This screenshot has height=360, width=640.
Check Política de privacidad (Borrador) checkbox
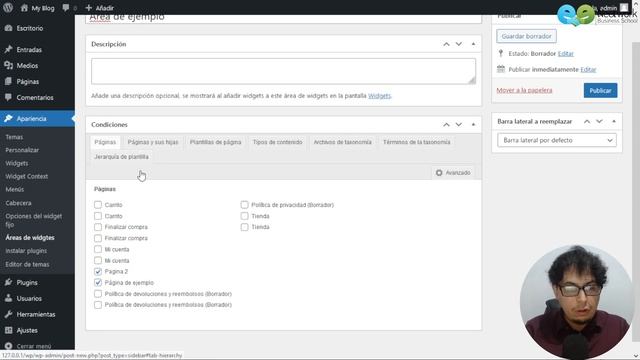pyautogui.click(x=244, y=204)
